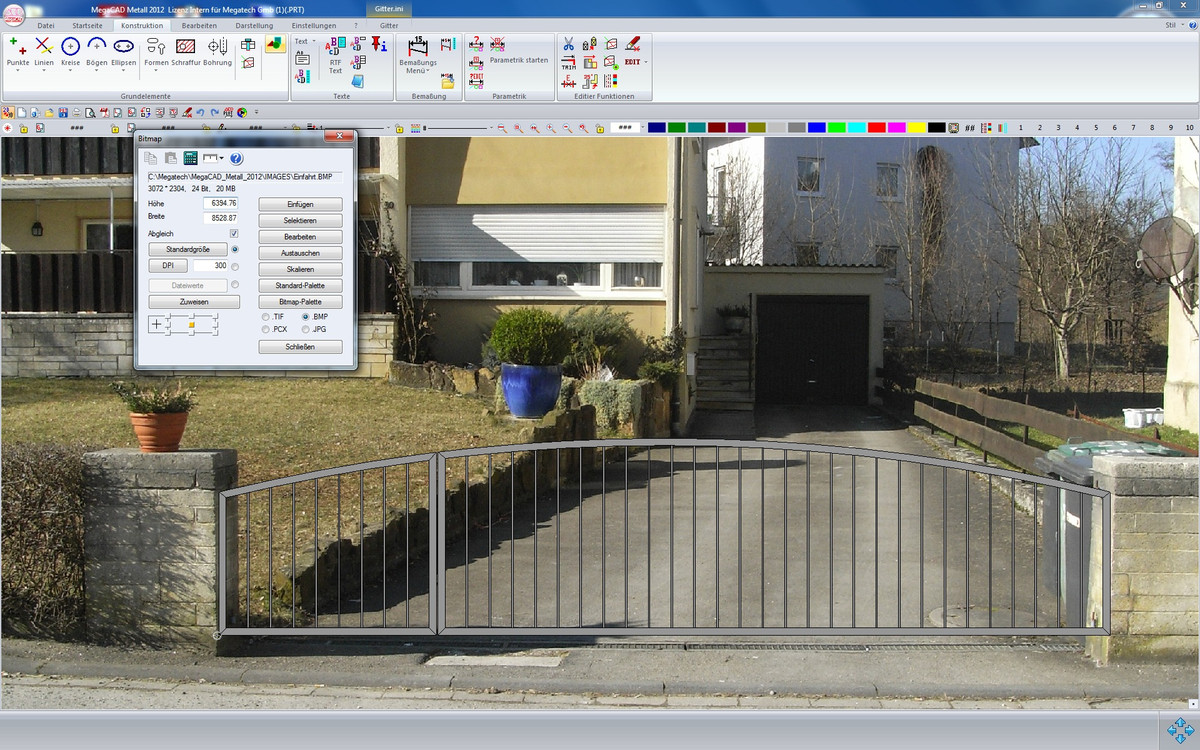
Task: Toggle the Abgleich checkbox
Action: 233,233
